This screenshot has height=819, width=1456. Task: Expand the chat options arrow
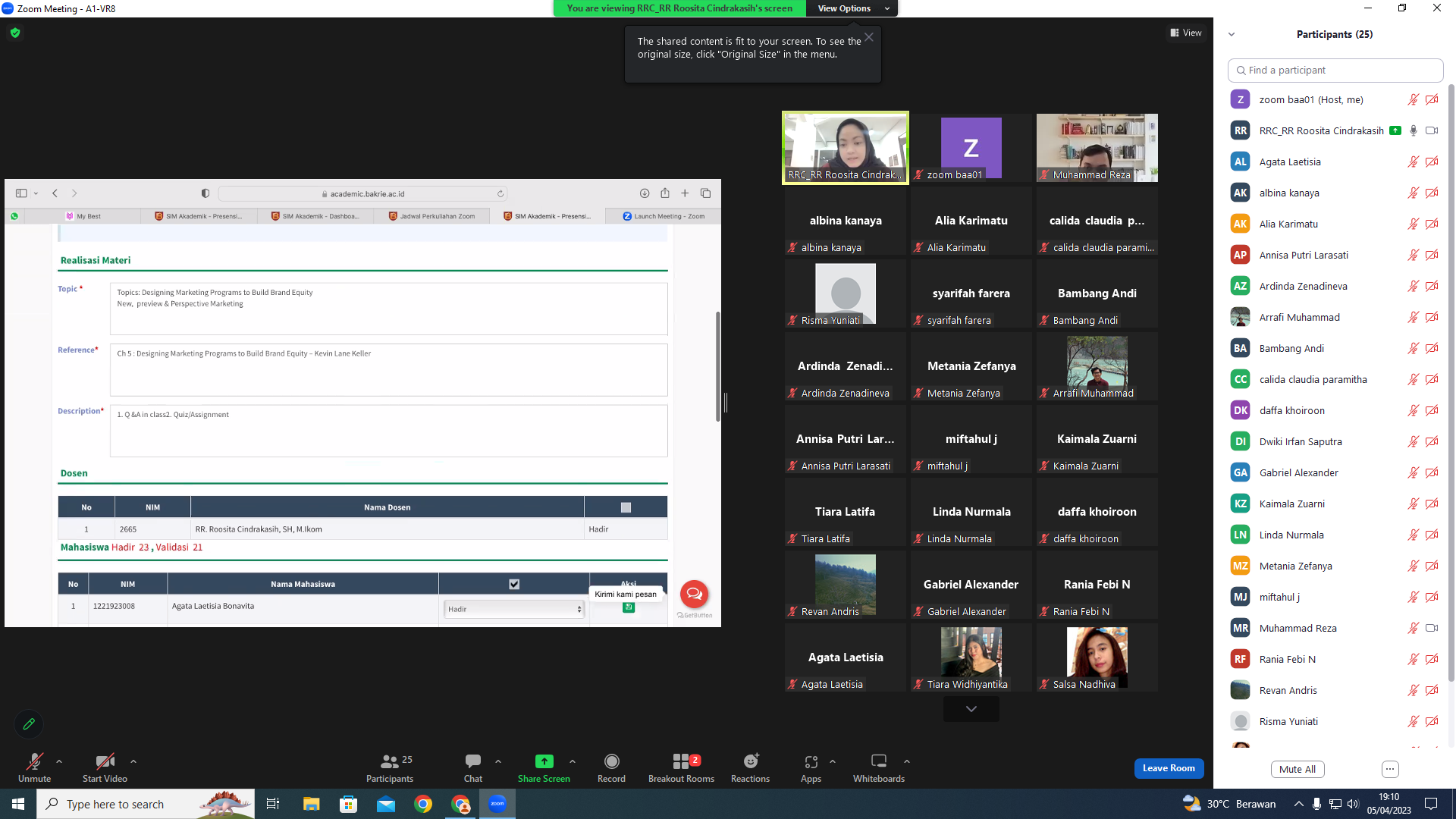pos(498,761)
